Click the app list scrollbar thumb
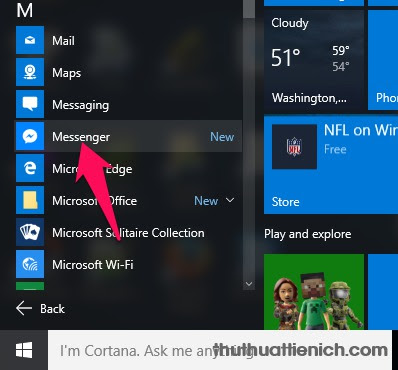This screenshot has width=398, height=370. pos(249,9)
